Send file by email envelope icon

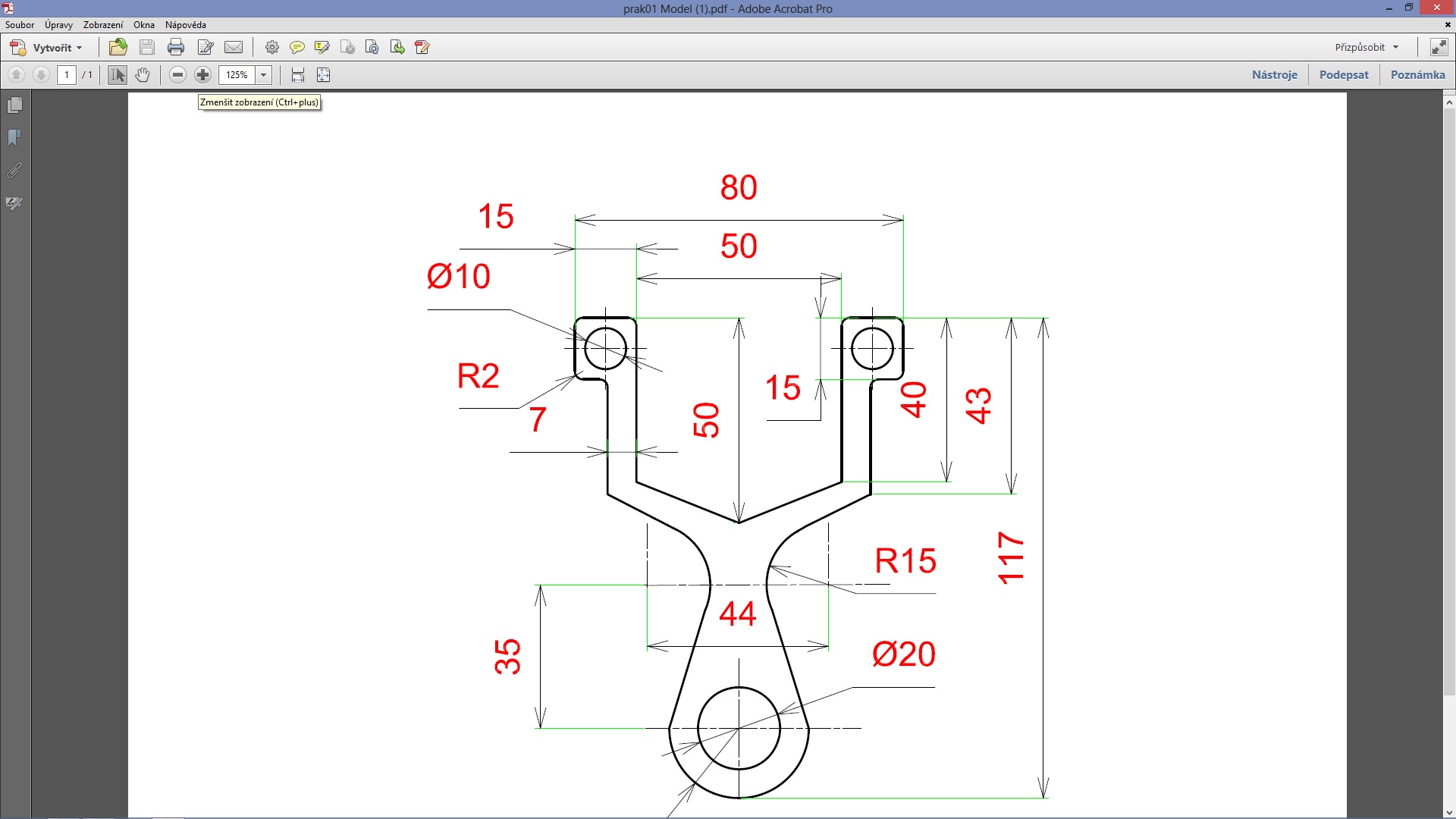234,47
